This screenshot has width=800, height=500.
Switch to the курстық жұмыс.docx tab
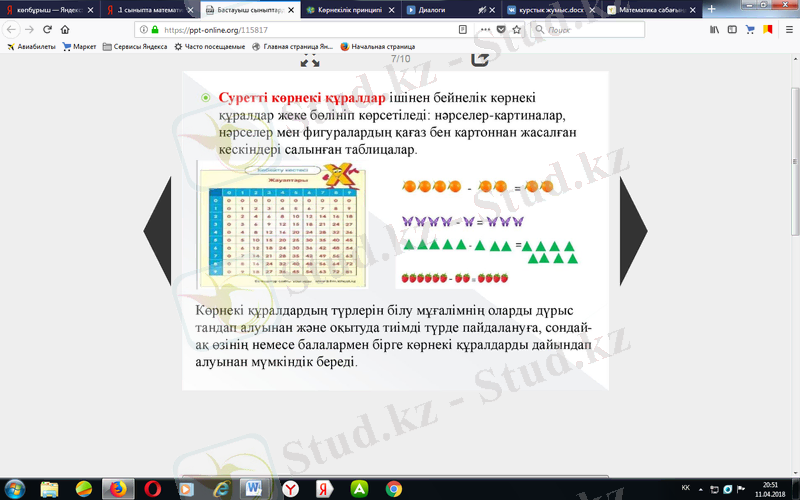(x=545, y=9)
